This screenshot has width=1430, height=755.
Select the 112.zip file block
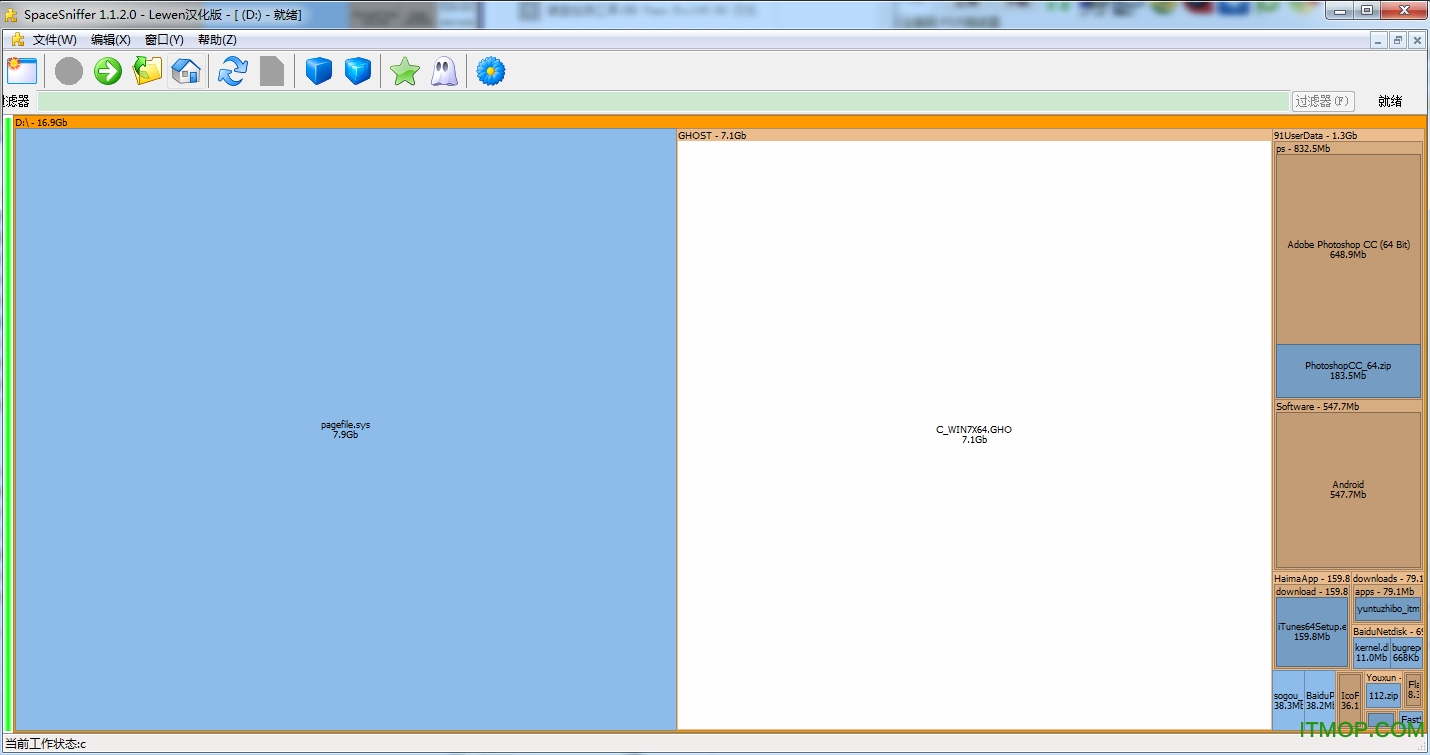[1383, 696]
